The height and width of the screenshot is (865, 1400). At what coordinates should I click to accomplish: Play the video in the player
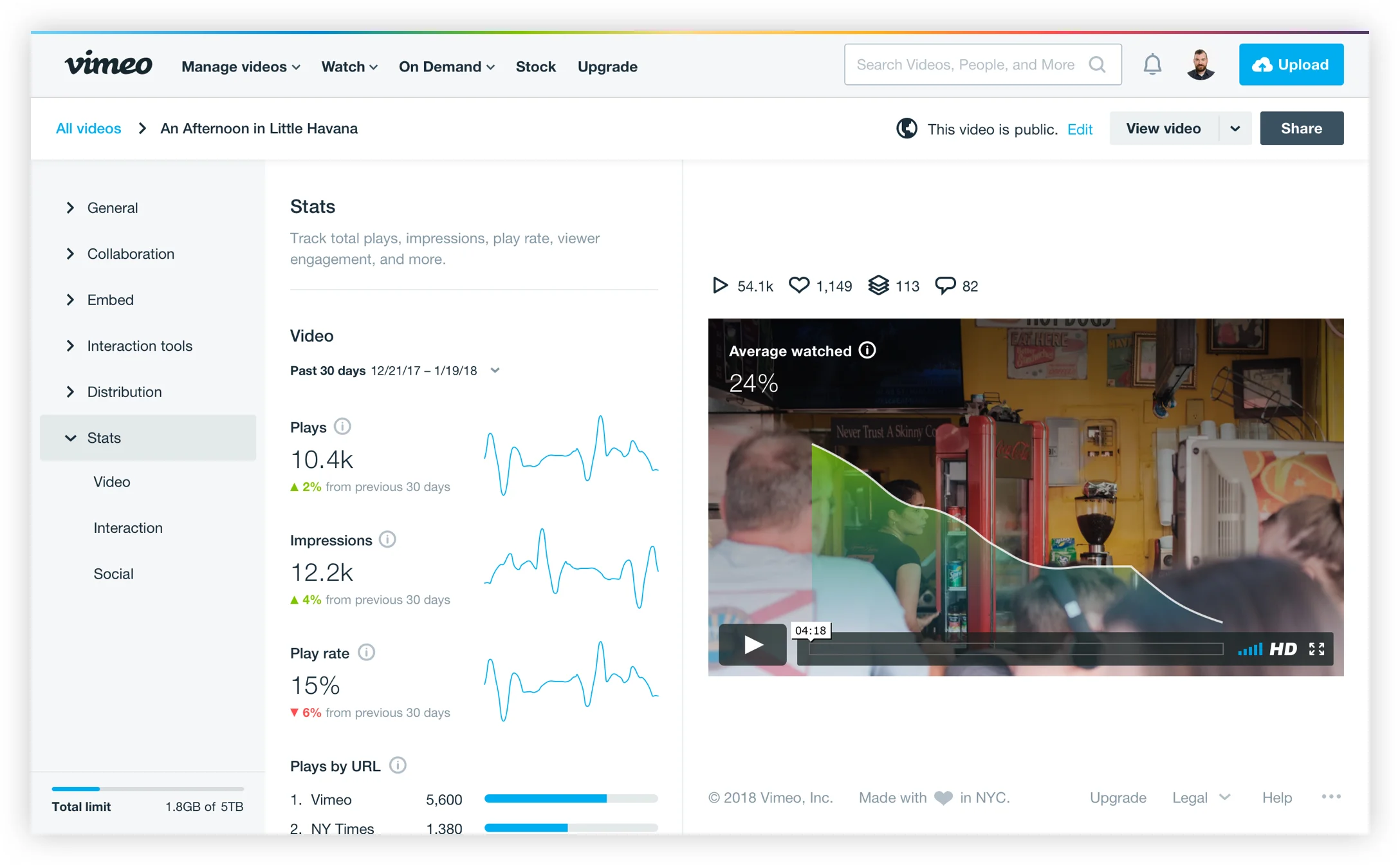(753, 644)
